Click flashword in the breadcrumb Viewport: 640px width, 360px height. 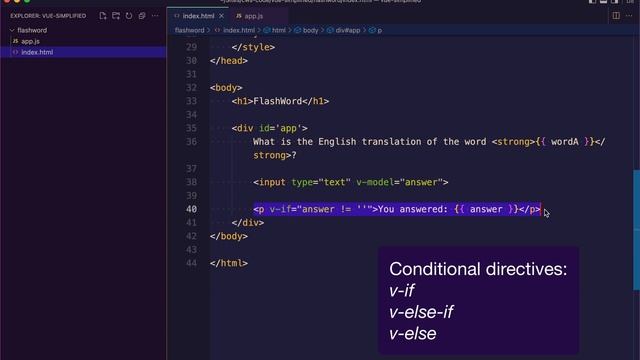pyautogui.click(x=189, y=30)
